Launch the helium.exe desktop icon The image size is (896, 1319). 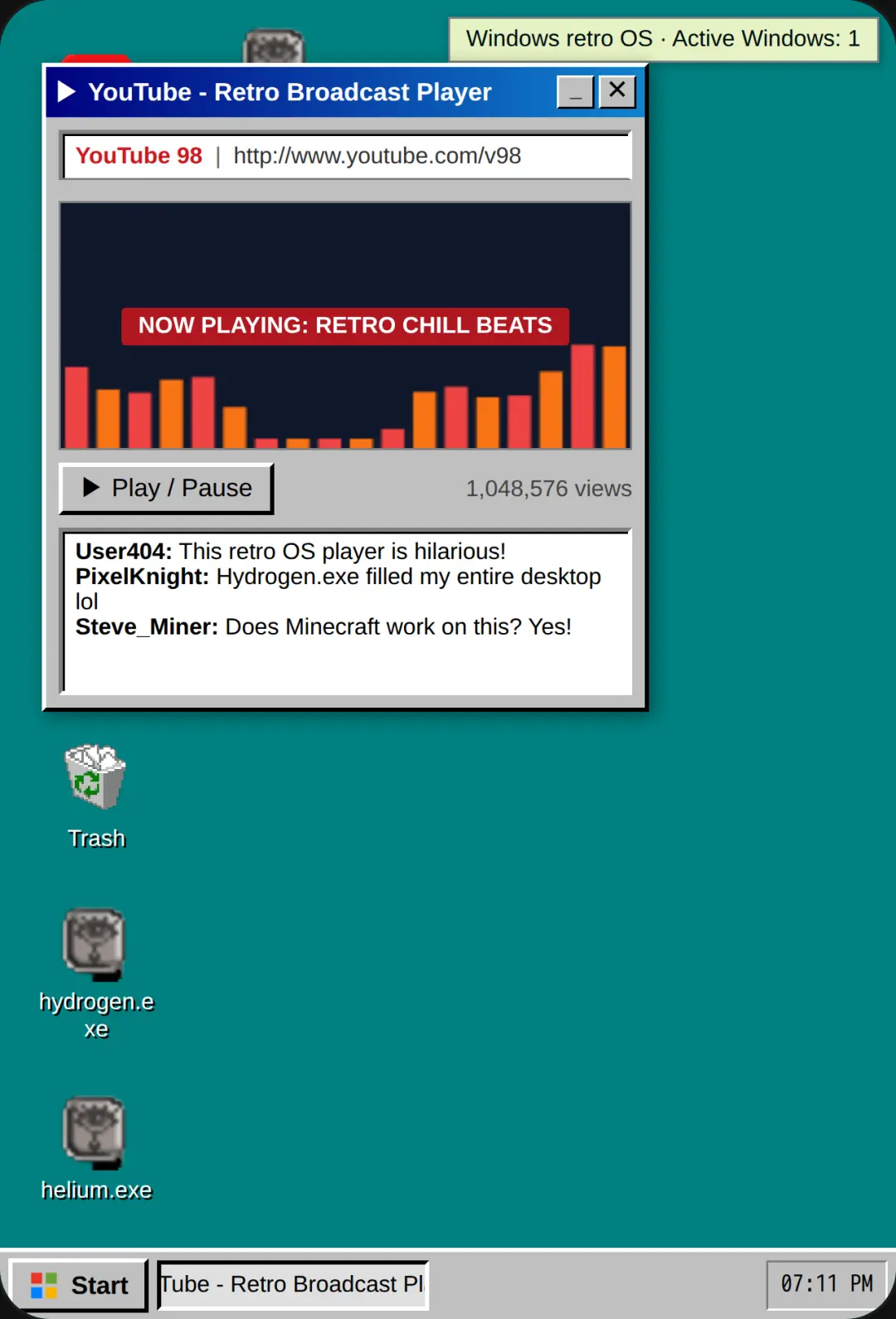[96, 1150]
